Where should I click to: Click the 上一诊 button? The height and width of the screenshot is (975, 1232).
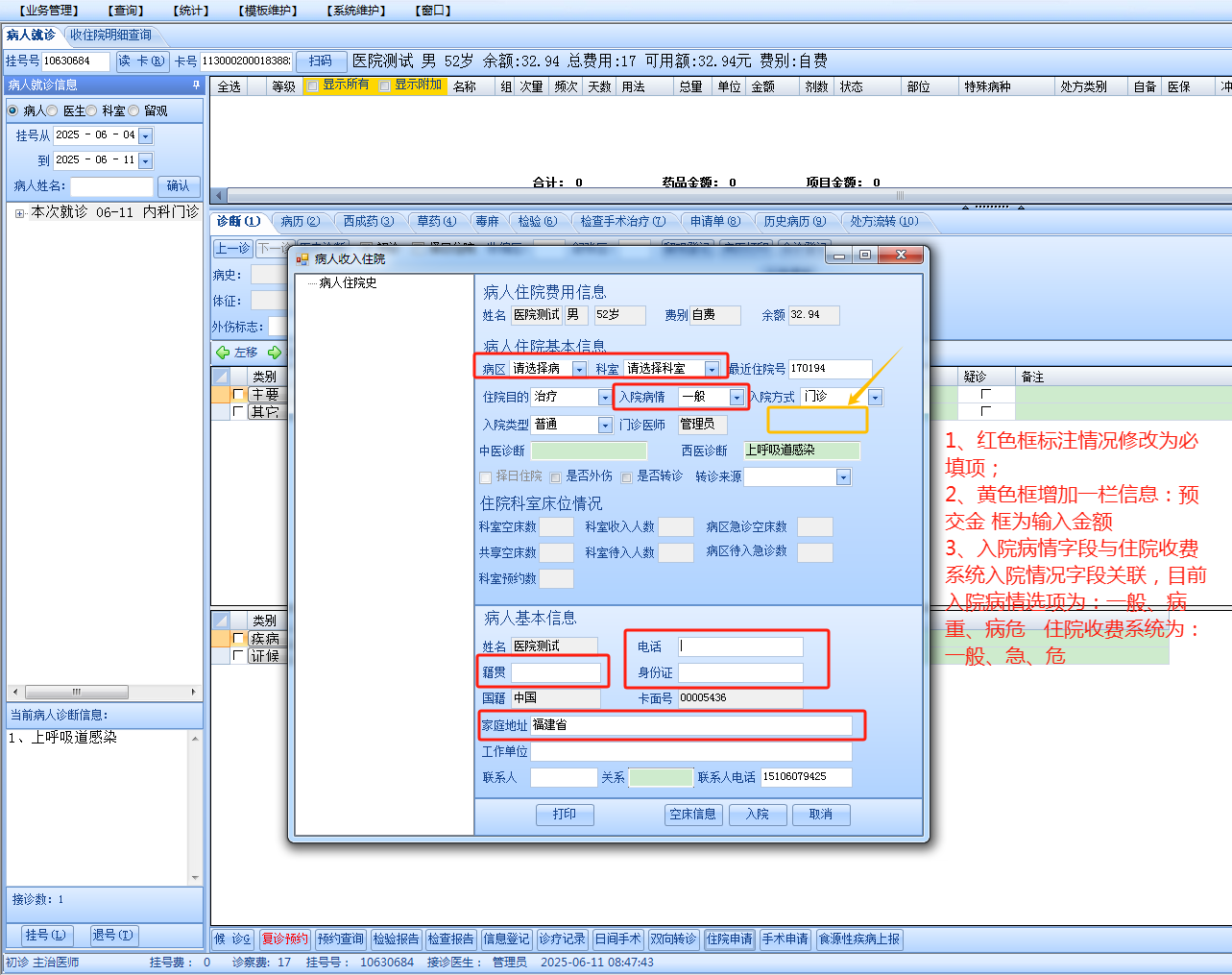(x=233, y=249)
